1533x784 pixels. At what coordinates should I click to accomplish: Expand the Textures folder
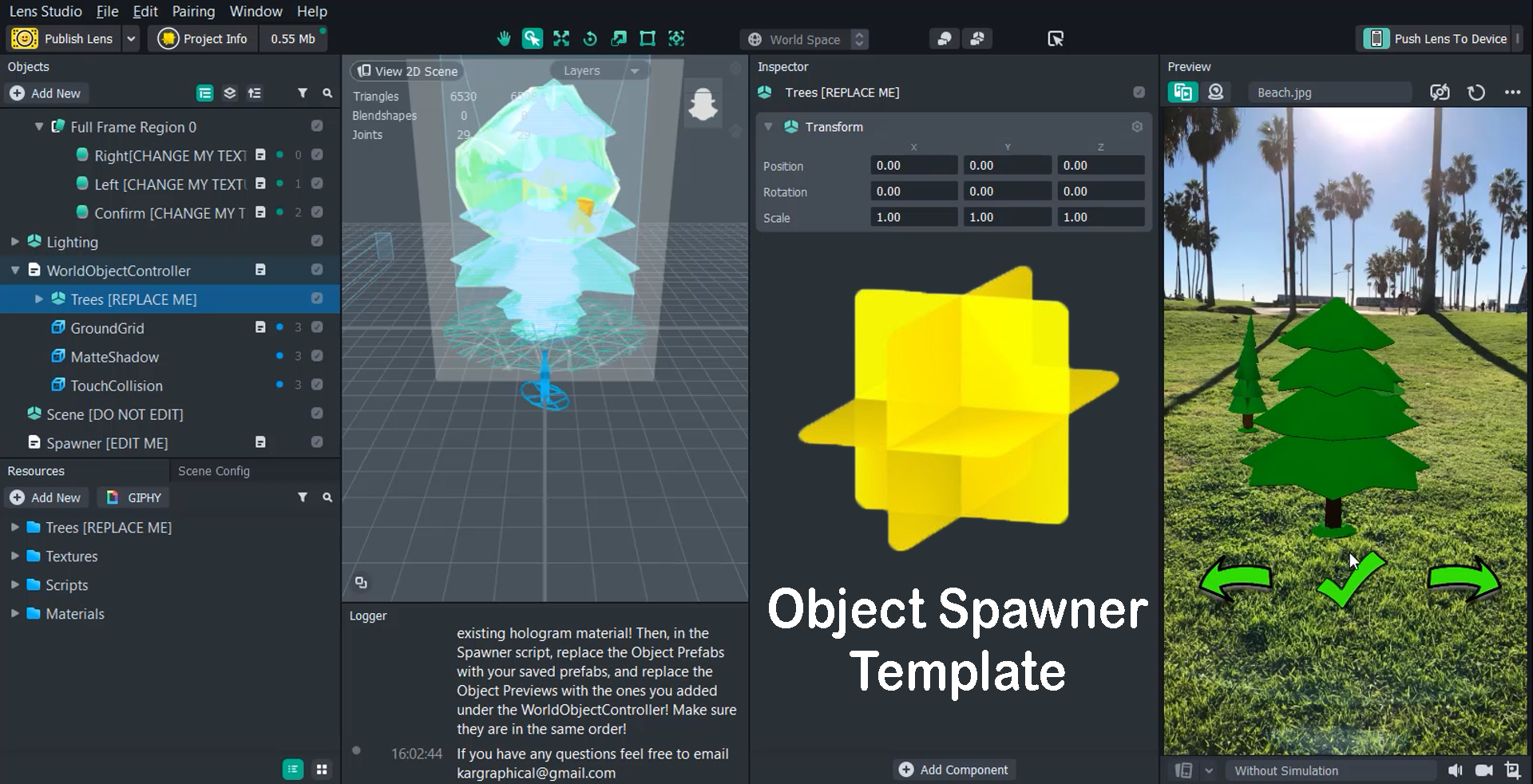pos(15,556)
